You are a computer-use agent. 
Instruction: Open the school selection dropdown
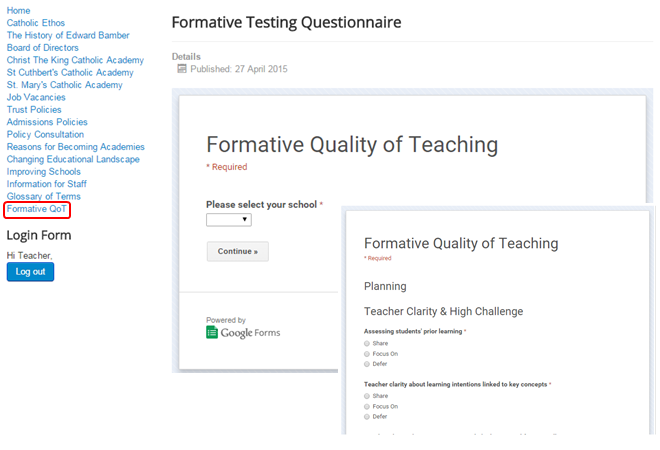coord(229,220)
